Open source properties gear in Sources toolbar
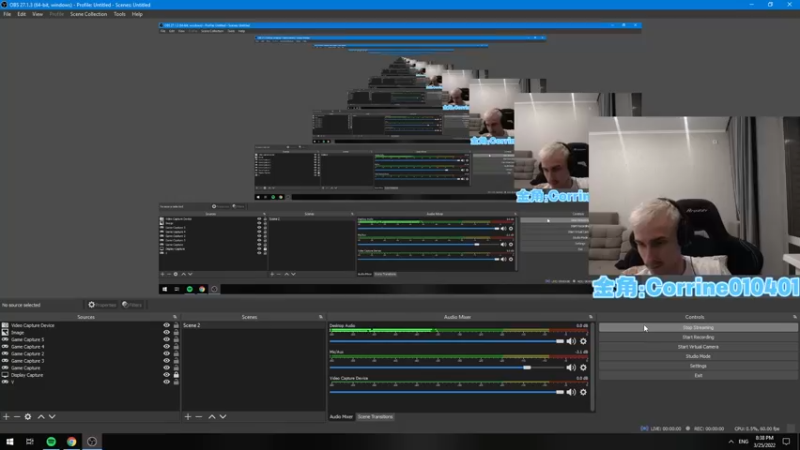 pos(28,417)
